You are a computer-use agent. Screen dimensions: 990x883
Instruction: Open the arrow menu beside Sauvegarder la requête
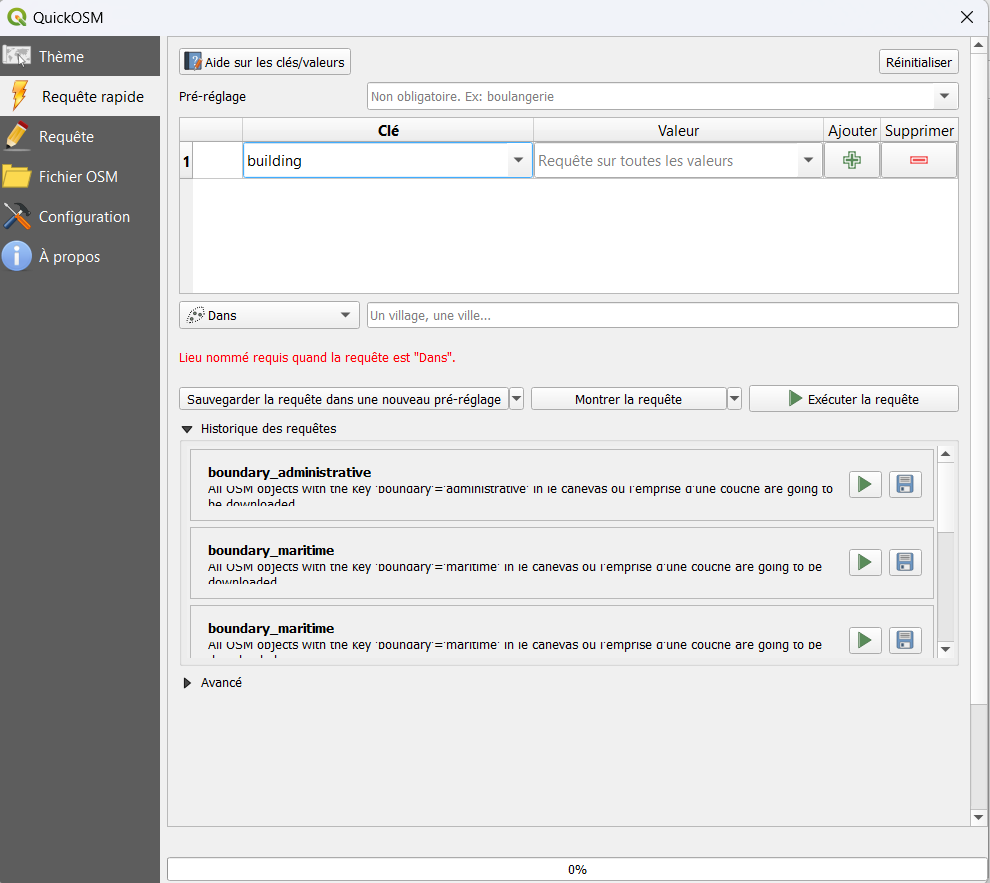516,399
